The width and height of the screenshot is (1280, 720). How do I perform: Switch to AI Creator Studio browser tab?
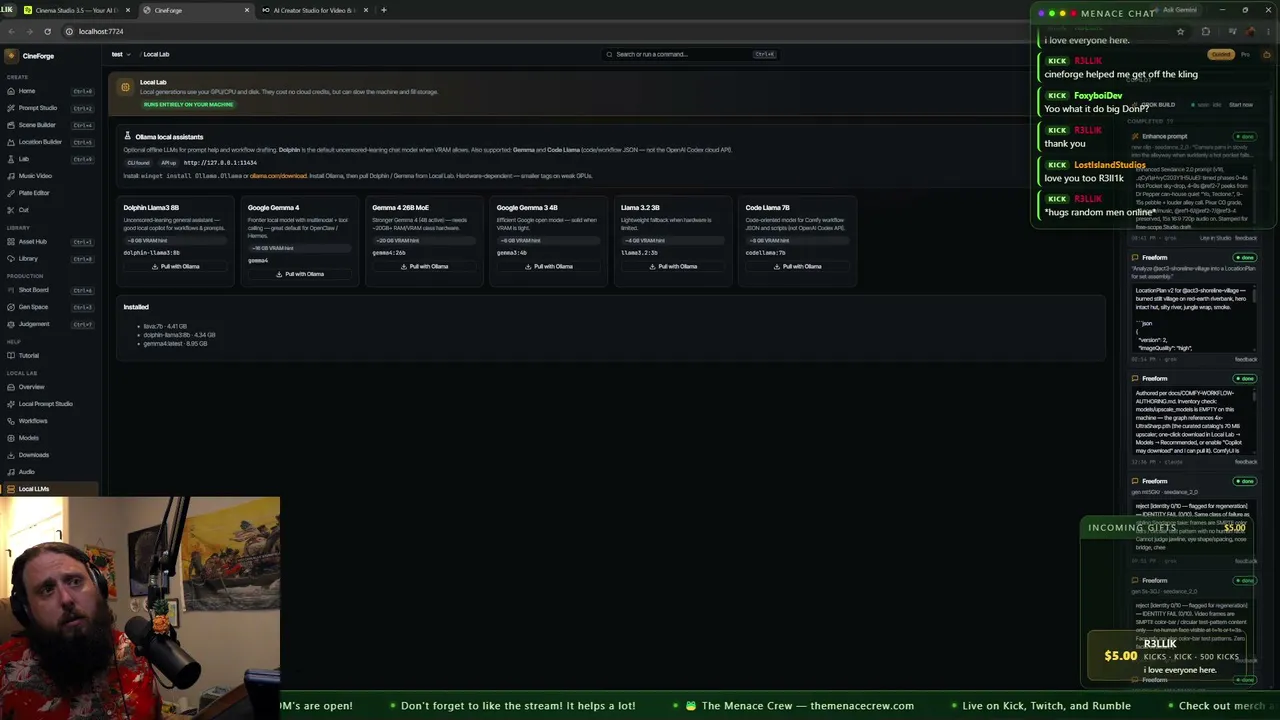[315, 10]
